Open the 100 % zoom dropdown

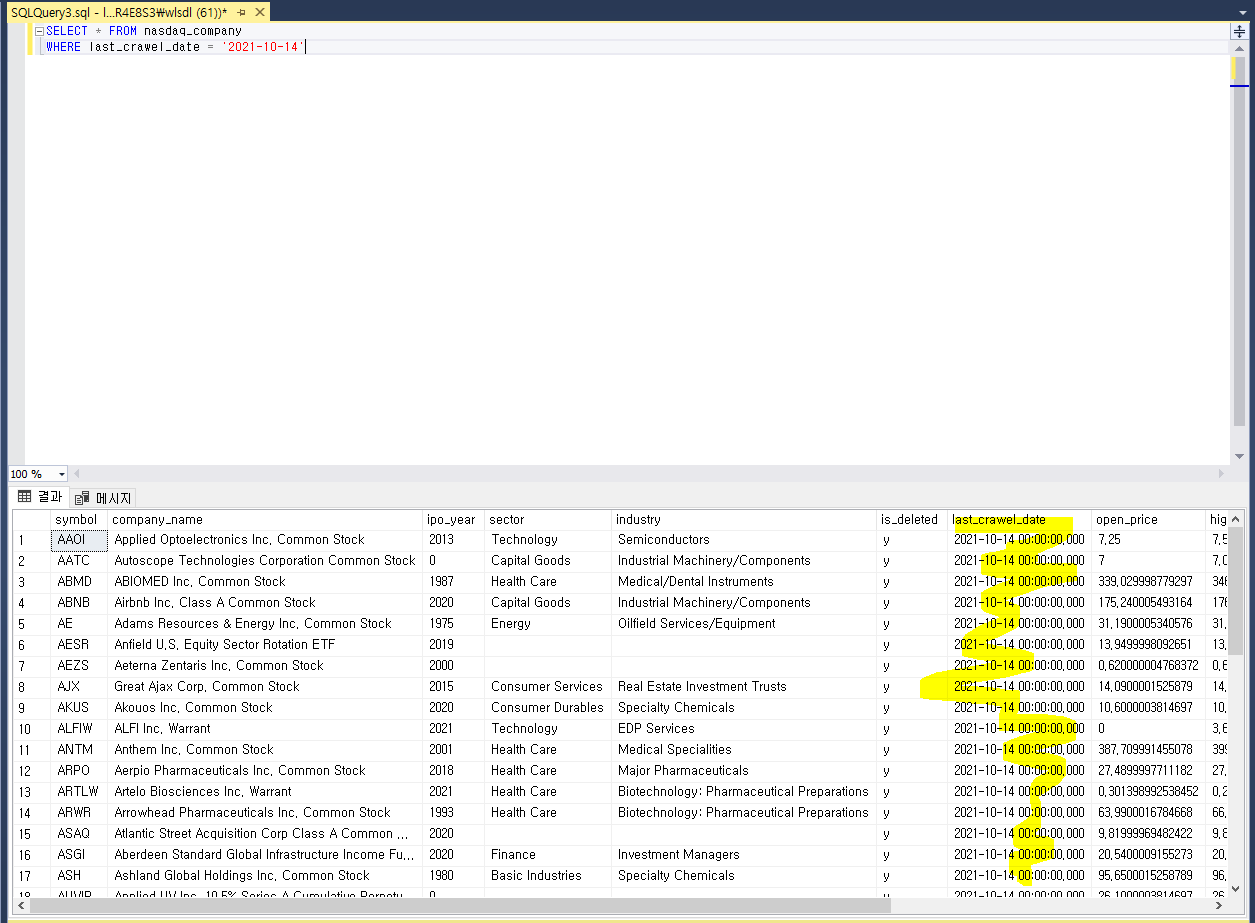(62, 474)
